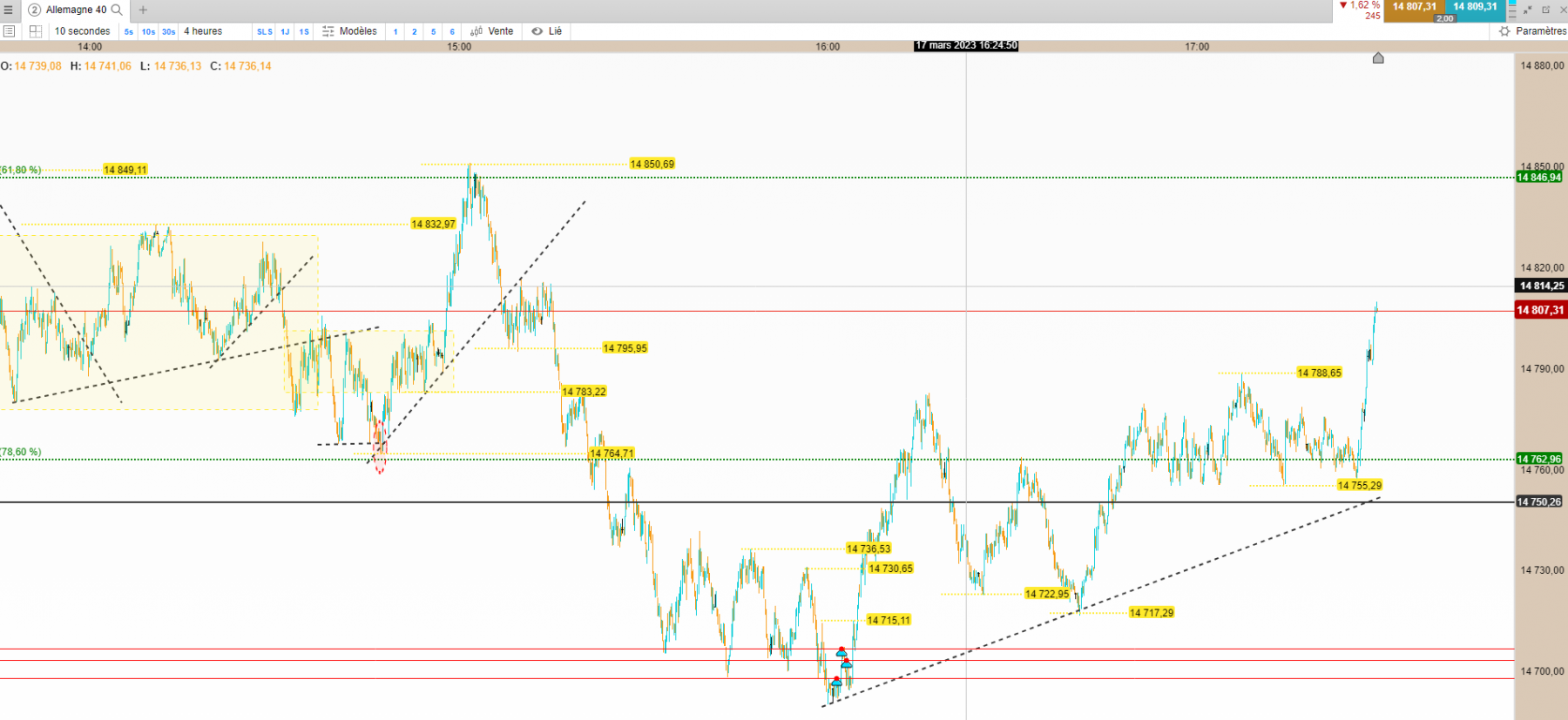Click the chart layout grid icon

coord(36,31)
